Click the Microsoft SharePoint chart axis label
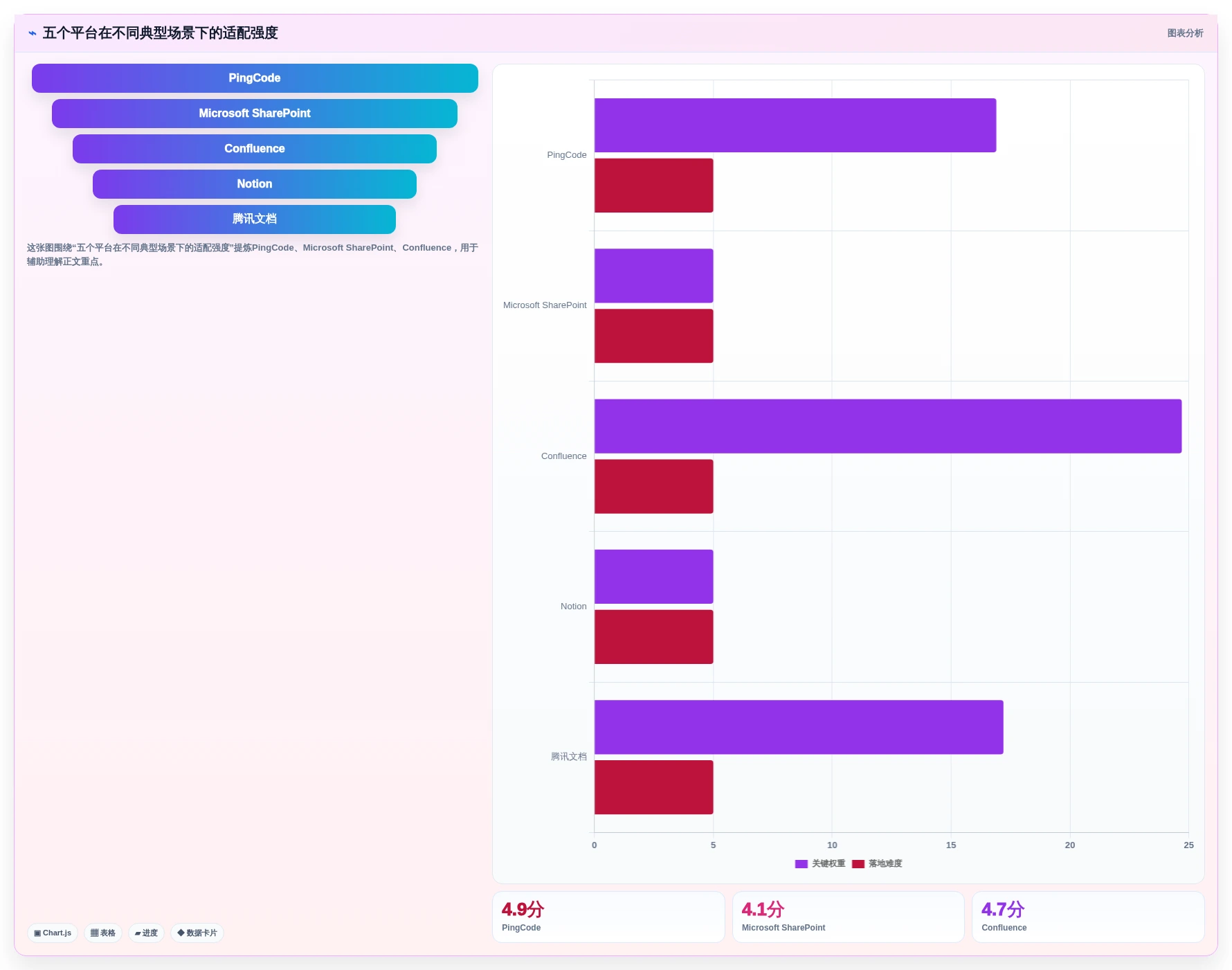The width and height of the screenshot is (1232, 970). (545, 305)
